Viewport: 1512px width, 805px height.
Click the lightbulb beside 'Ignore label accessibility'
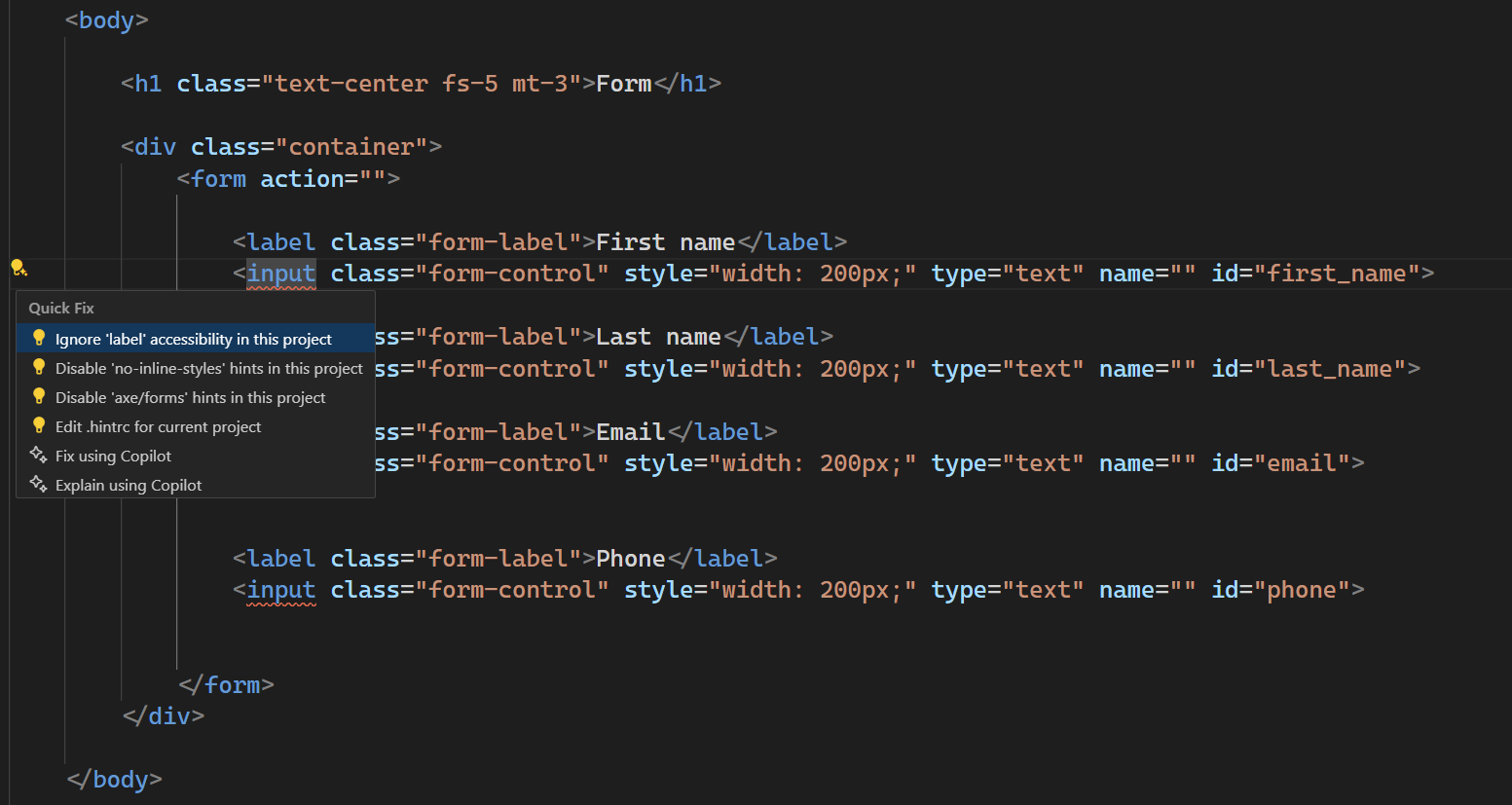point(39,337)
